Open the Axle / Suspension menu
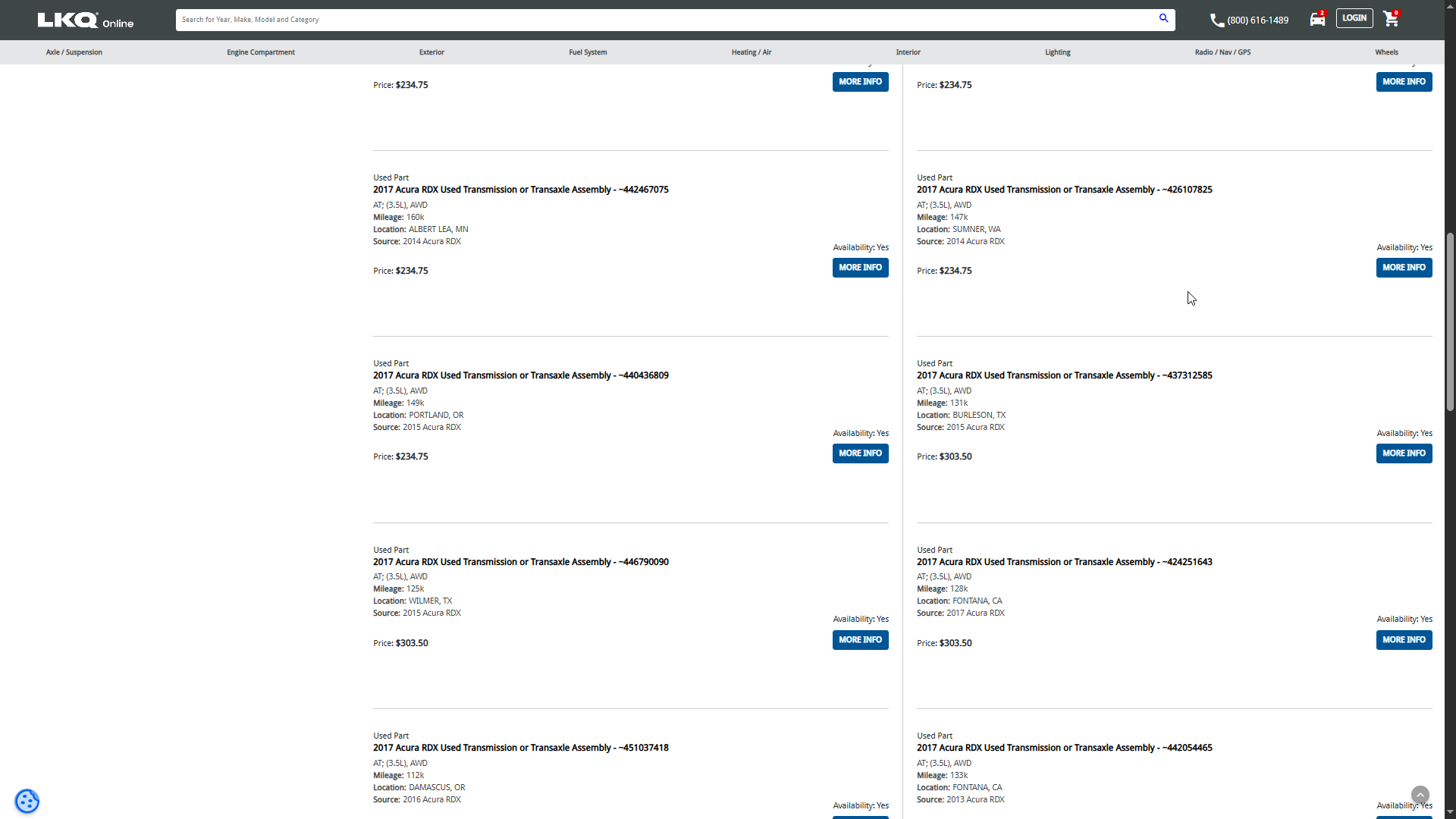This screenshot has width=1456, height=819. pos(74,52)
